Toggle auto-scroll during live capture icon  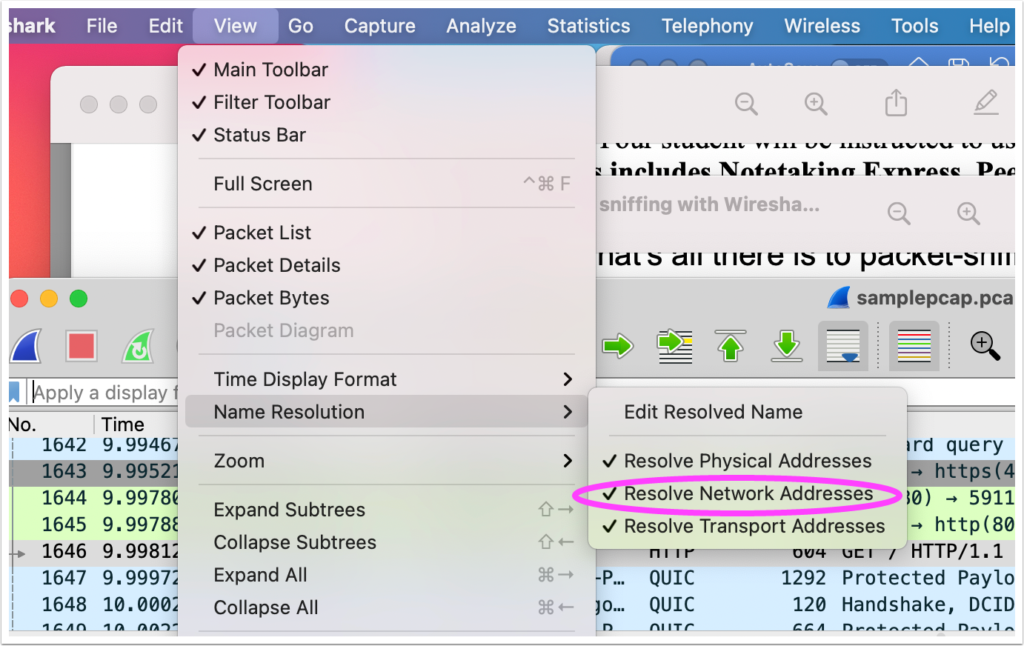point(842,346)
